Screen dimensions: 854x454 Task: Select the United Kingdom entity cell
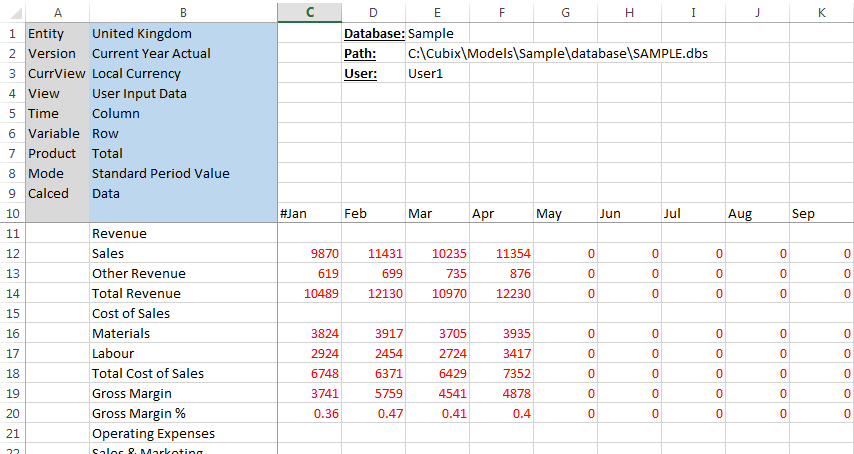coord(141,34)
